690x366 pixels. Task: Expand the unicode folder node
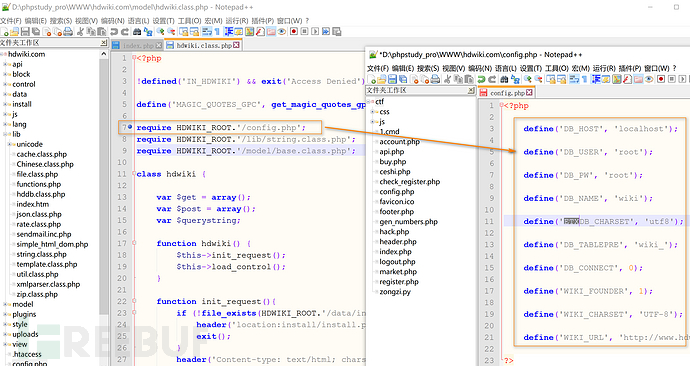tap(10, 144)
